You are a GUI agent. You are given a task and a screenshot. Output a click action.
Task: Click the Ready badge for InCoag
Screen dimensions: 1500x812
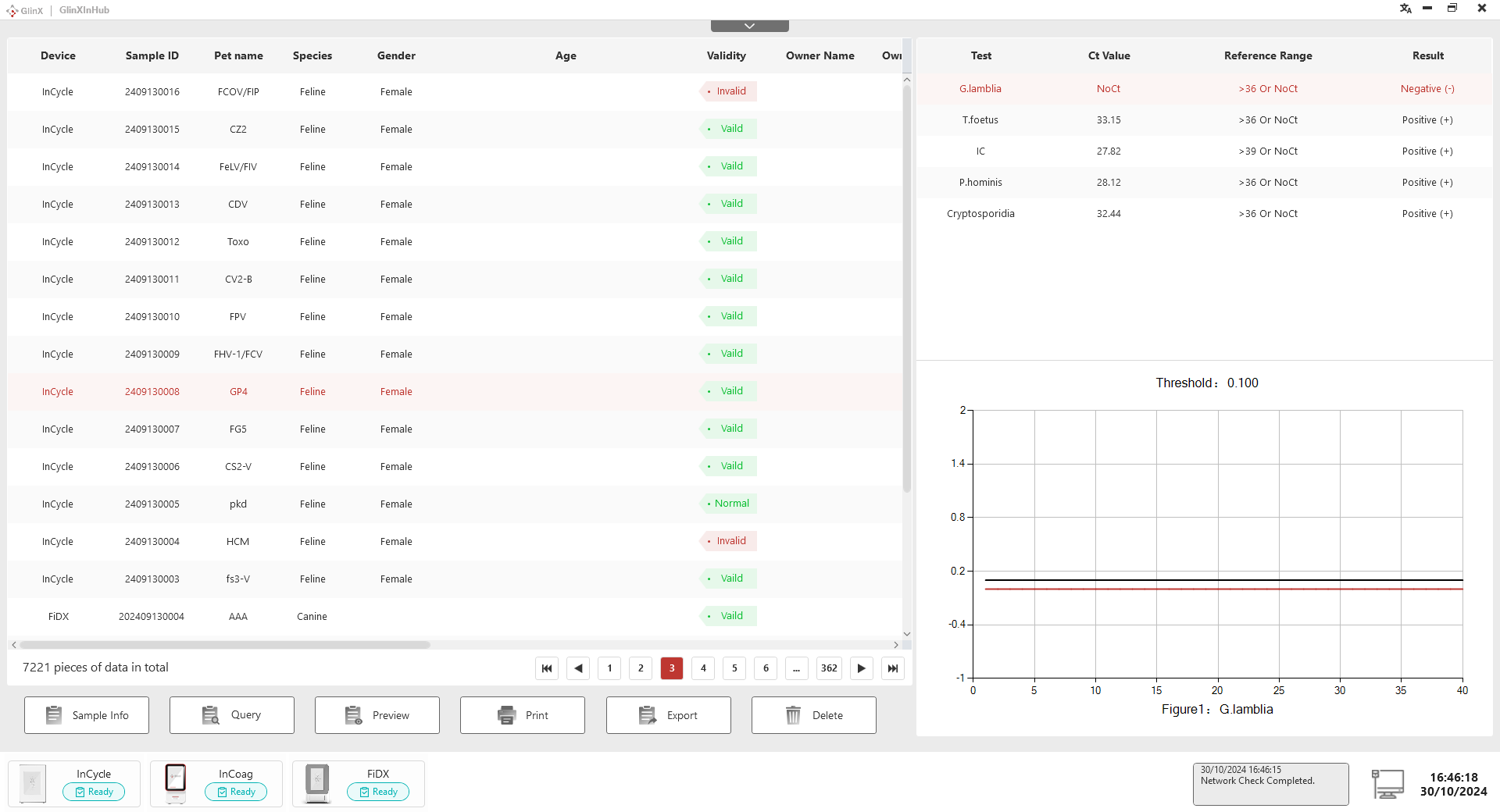(235, 791)
